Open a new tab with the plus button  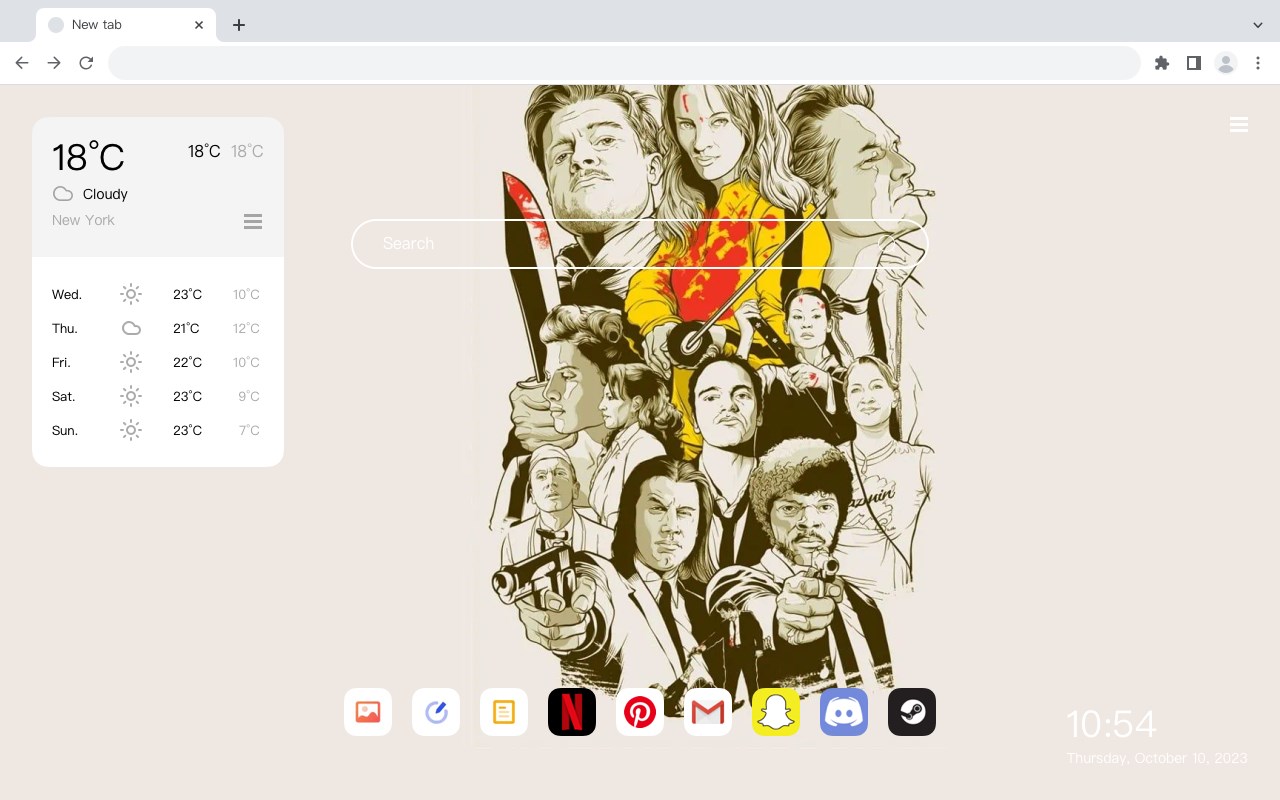coord(238,25)
